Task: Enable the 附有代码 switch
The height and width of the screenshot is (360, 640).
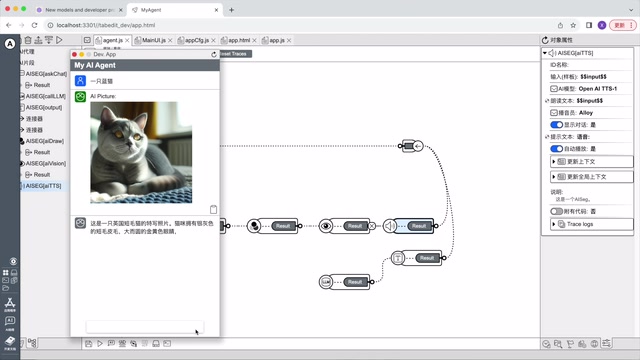Action: (x=556, y=211)
